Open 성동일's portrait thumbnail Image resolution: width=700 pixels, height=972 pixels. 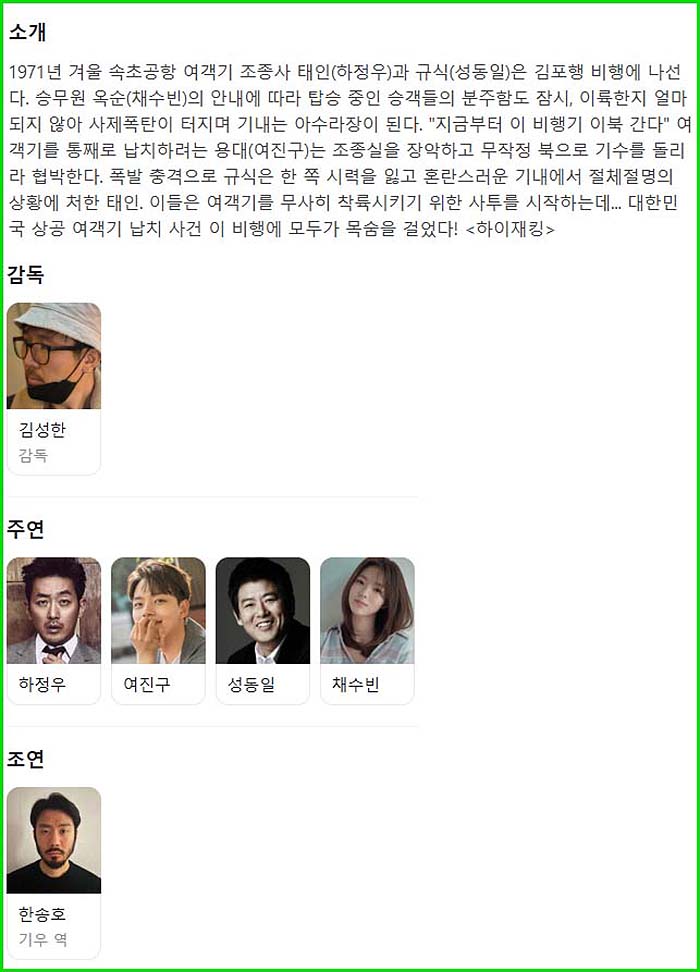pyautogui.click(x=263, y=611)
